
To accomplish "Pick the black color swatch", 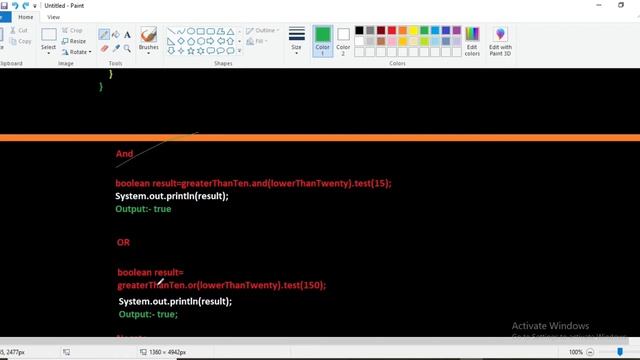I will (359, 30).
